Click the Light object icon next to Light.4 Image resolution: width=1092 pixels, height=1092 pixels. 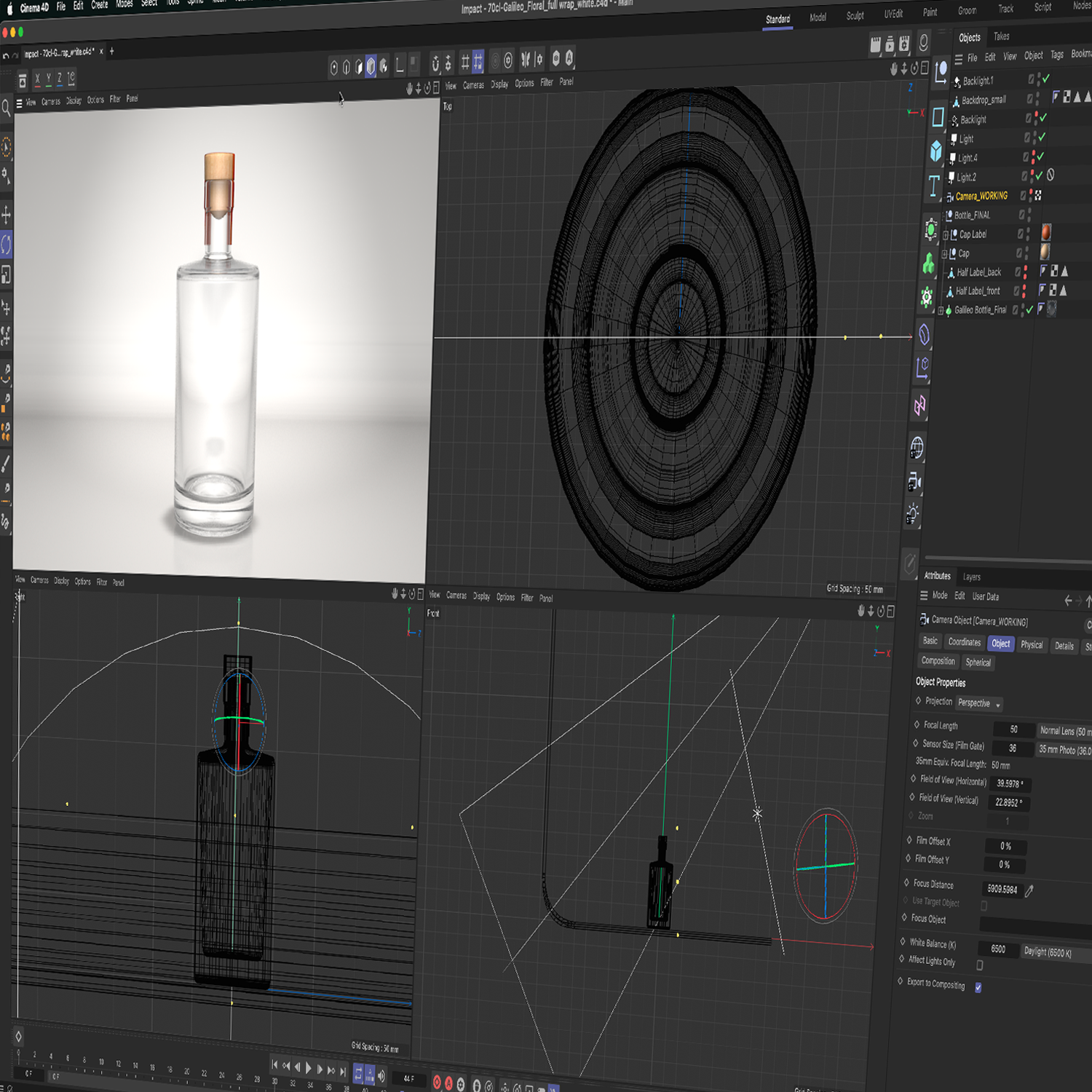[x=954, y=157]
